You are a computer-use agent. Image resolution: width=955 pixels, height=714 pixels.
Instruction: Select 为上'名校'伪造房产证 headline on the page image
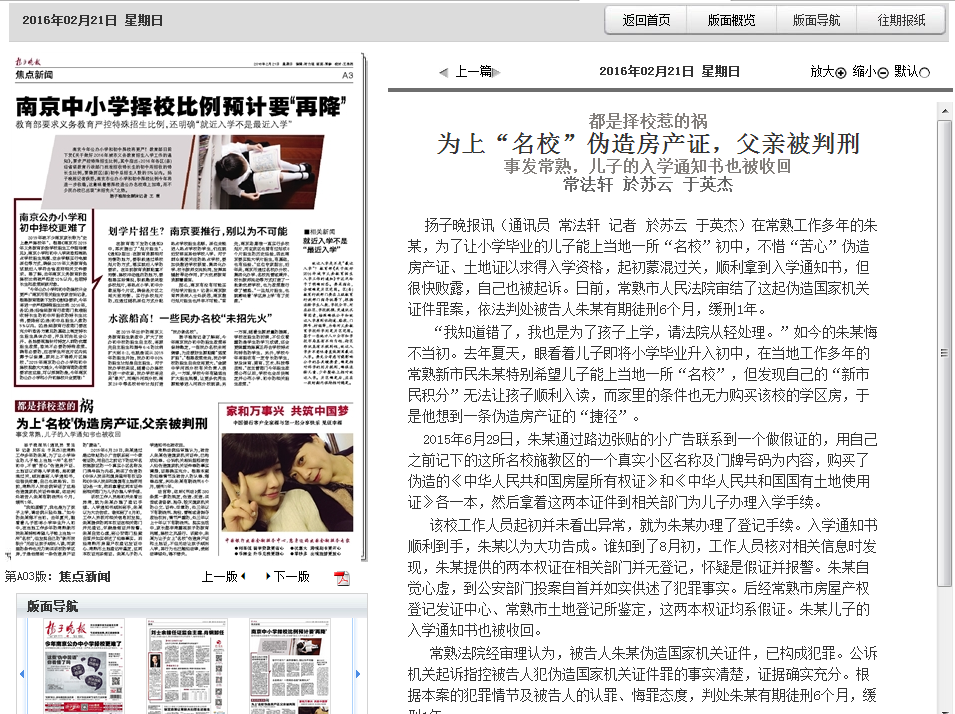tap(112, 423)
